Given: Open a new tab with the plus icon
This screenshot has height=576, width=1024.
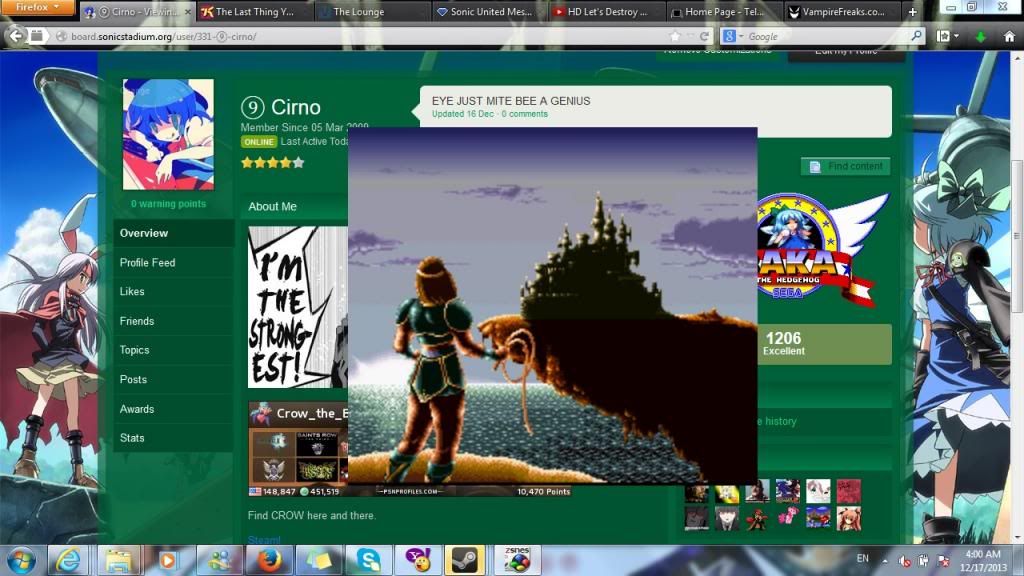Looking at the screenshot, I should [912, 13].
